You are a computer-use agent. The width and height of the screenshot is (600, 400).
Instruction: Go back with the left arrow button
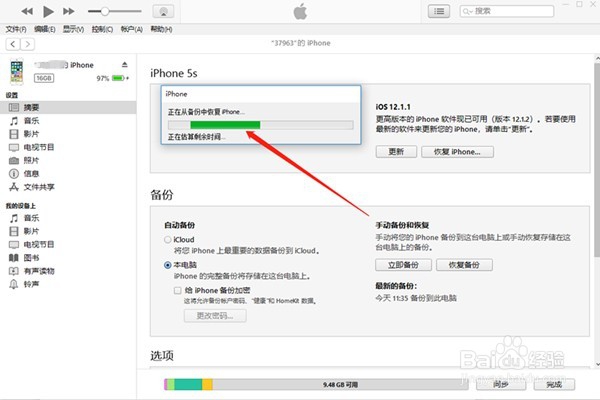click(x=13, y=44)
